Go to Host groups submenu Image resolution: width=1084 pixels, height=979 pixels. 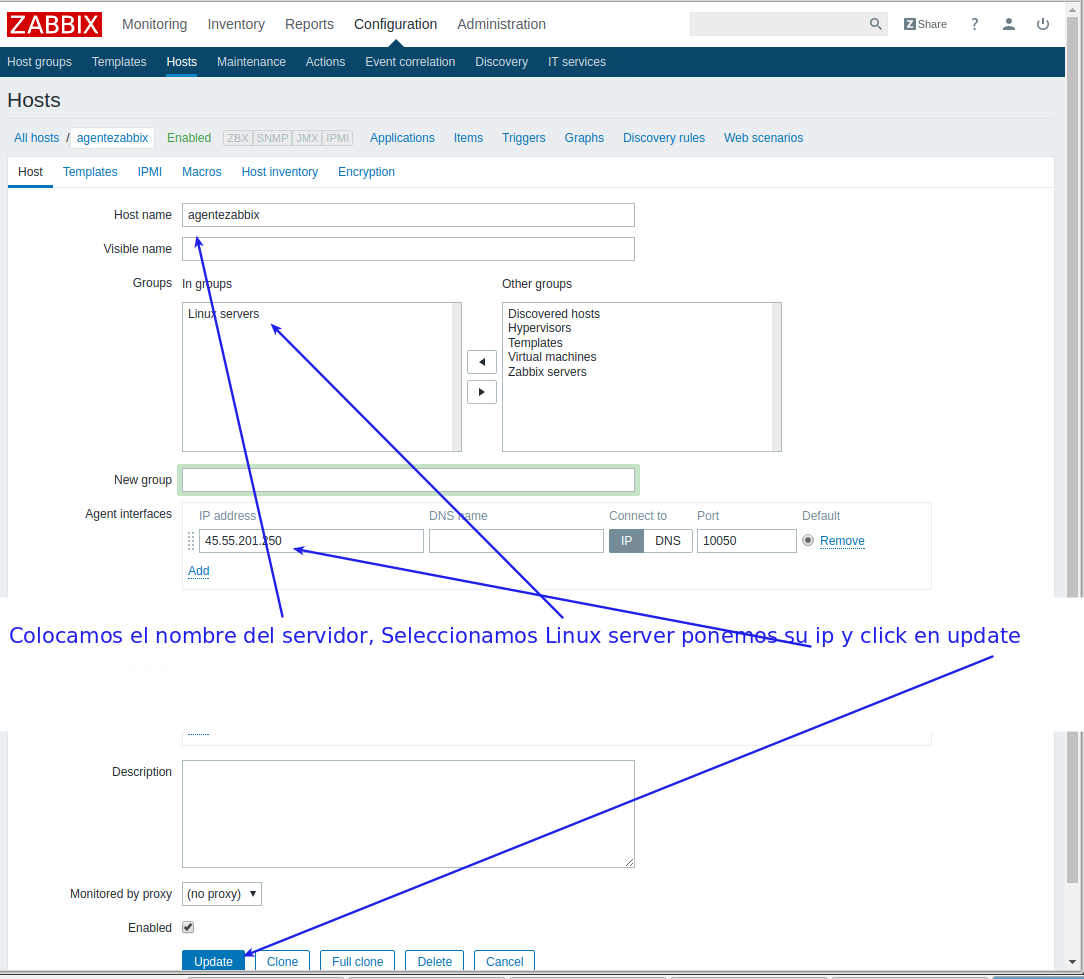pos(39,62)
